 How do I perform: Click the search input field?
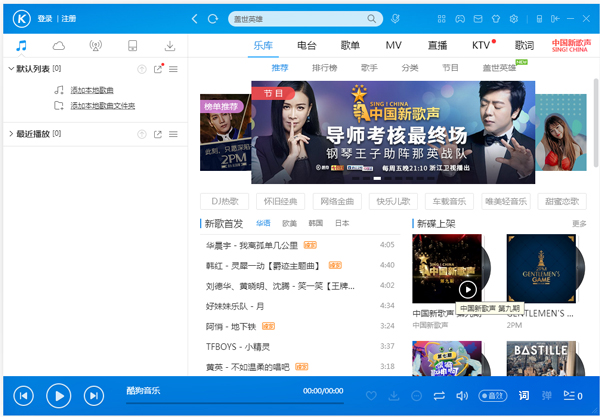[x=298, y=19]
